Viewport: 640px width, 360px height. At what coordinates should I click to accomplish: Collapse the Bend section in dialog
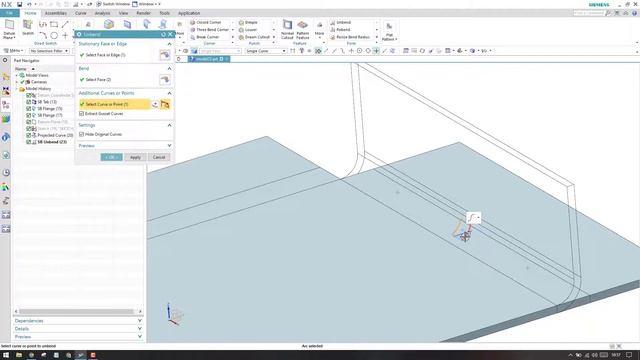tap(169, 69)
